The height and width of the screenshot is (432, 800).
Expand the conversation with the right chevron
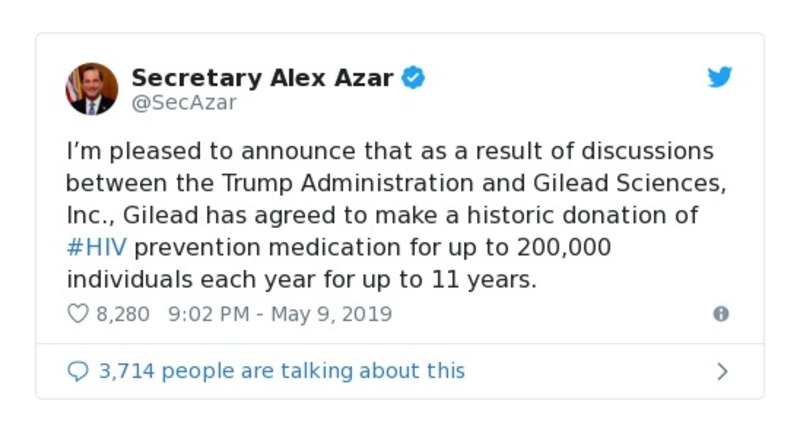722,371
